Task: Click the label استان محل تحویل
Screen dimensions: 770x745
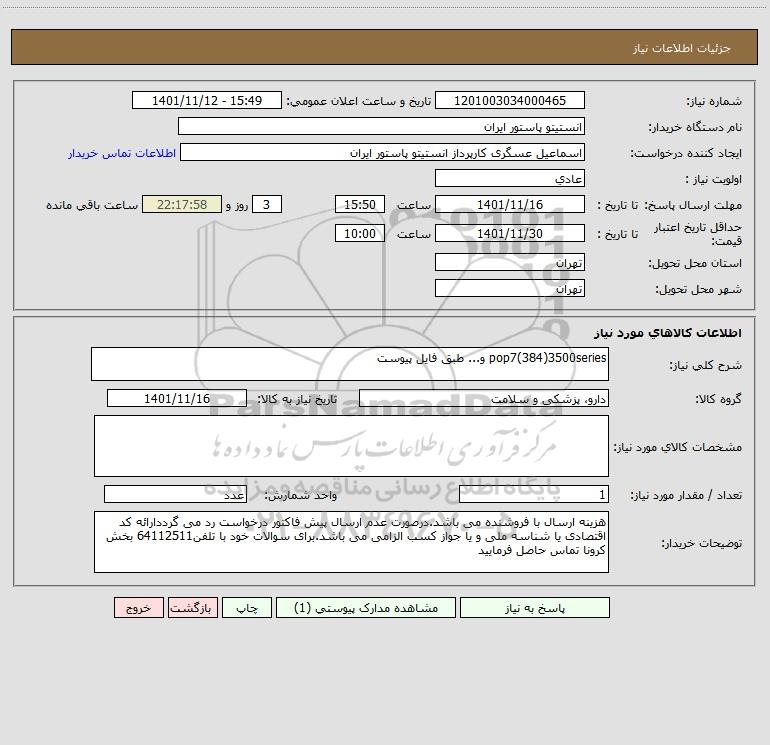Action: pos(695,264)
